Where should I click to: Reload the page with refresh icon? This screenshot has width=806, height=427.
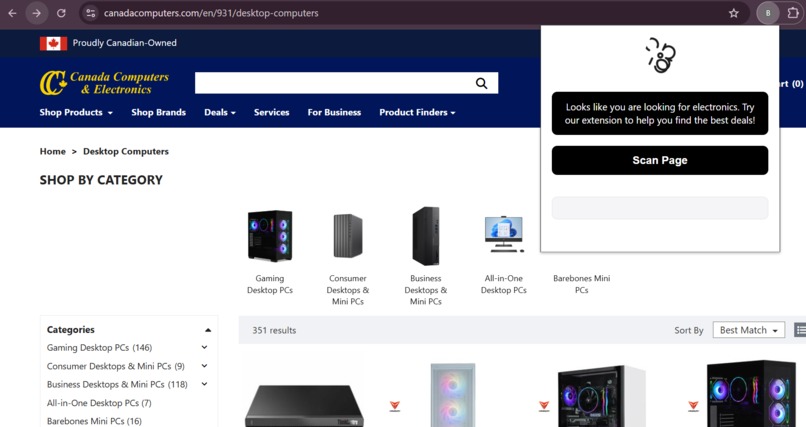(61, 13)
